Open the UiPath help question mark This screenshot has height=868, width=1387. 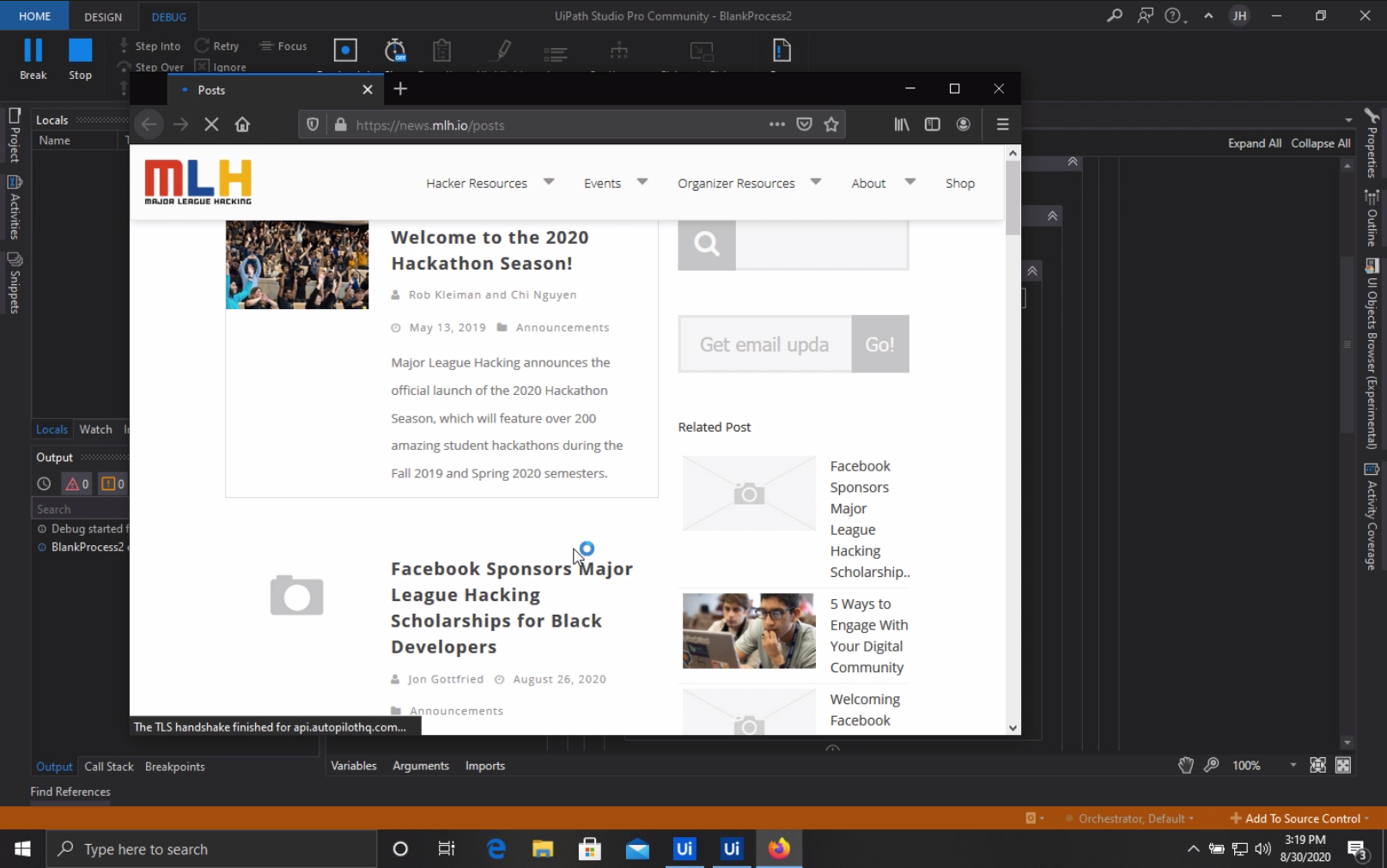click(1173, 15)
